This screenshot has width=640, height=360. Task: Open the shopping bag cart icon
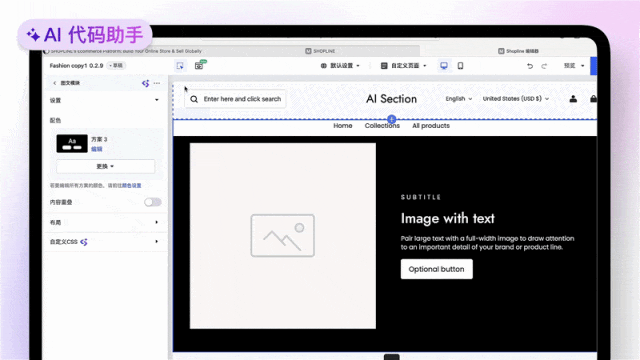[593, 99]
